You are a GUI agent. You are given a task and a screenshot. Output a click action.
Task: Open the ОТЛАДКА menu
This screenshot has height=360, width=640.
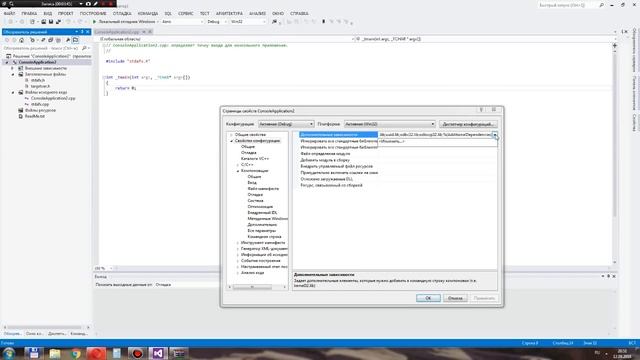point(122,13)
